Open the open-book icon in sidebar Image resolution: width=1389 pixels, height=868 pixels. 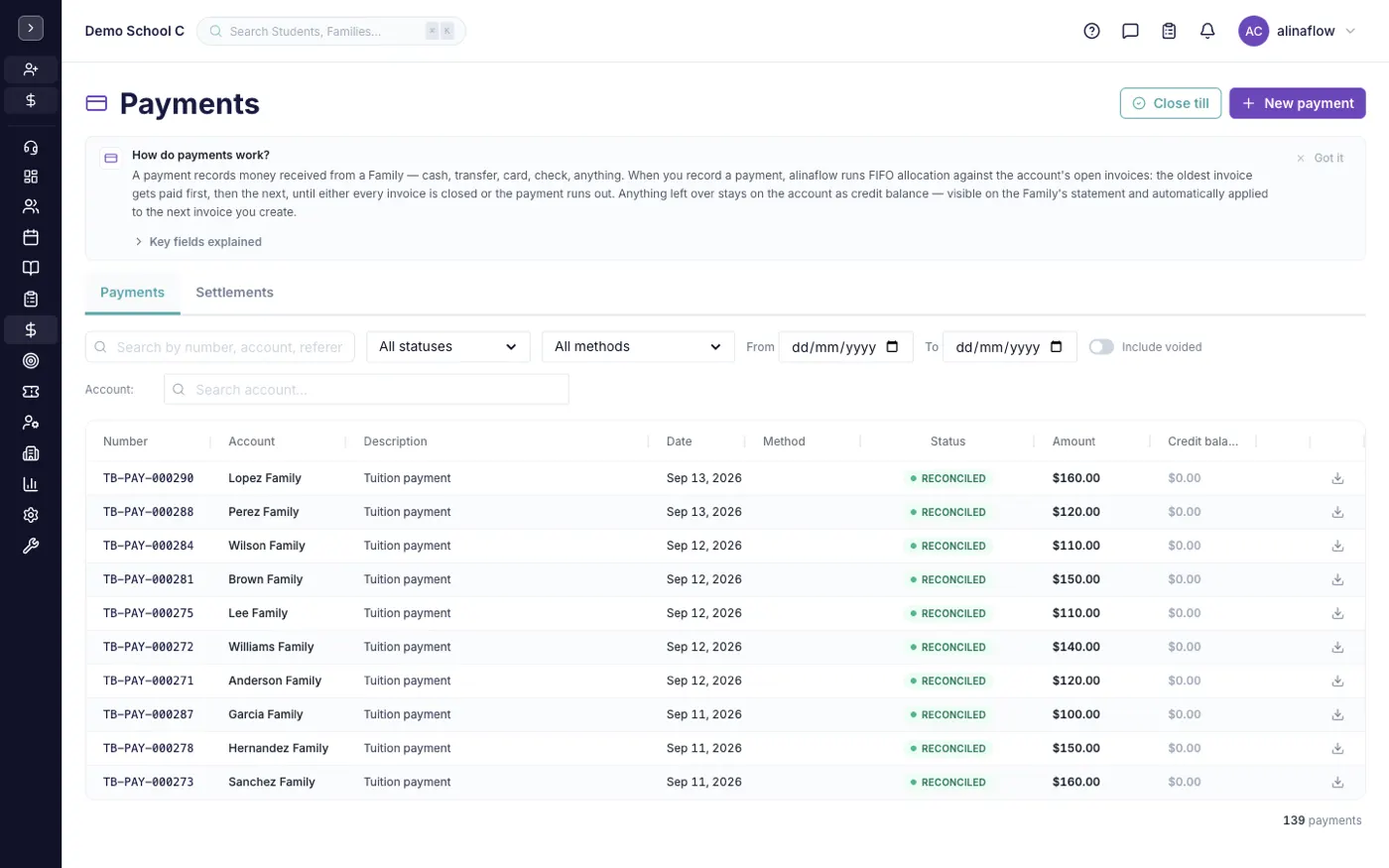(31, 268)
